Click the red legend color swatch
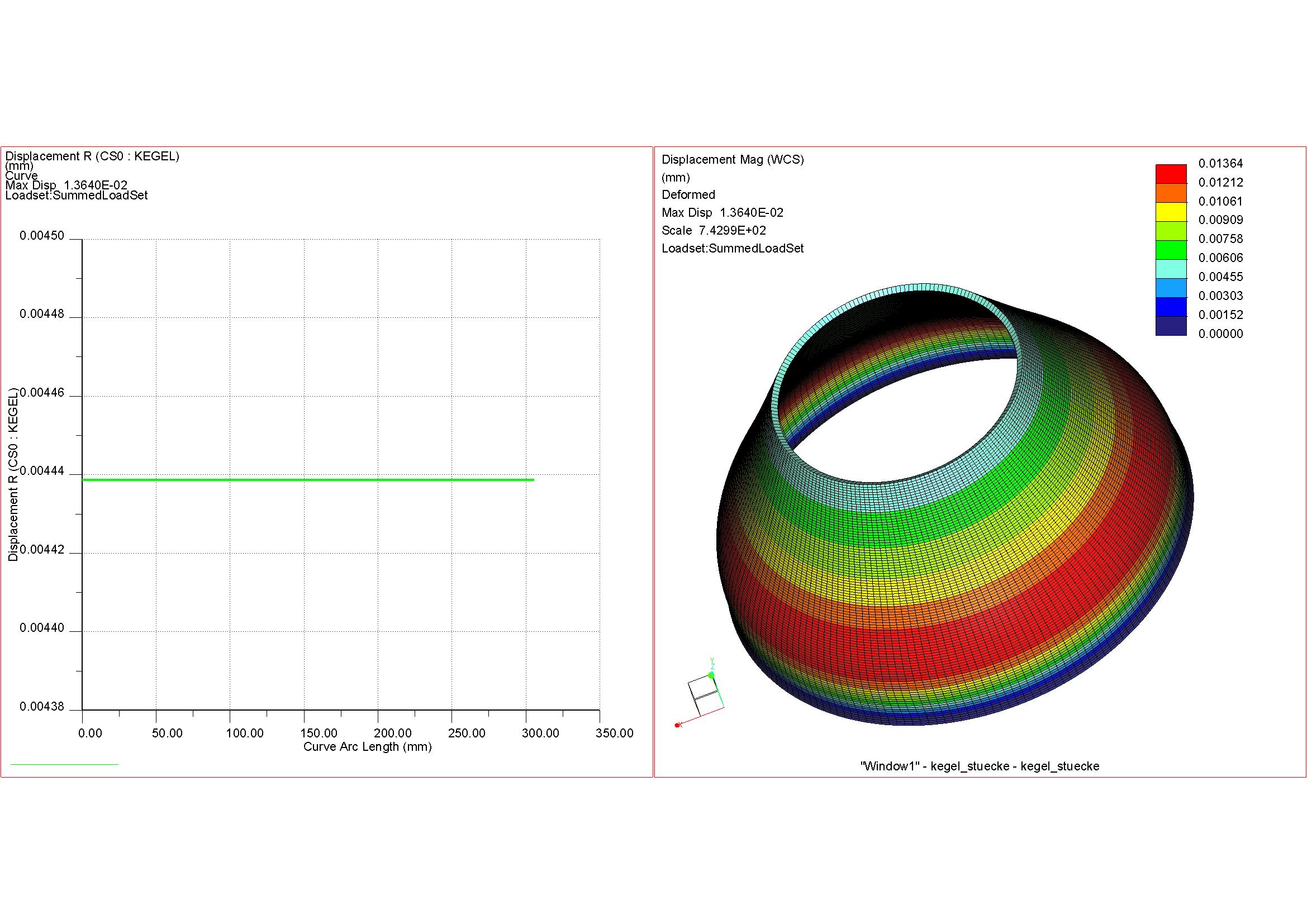The width and height of the screenshot is (1307, 924). tap(1171, 174)
